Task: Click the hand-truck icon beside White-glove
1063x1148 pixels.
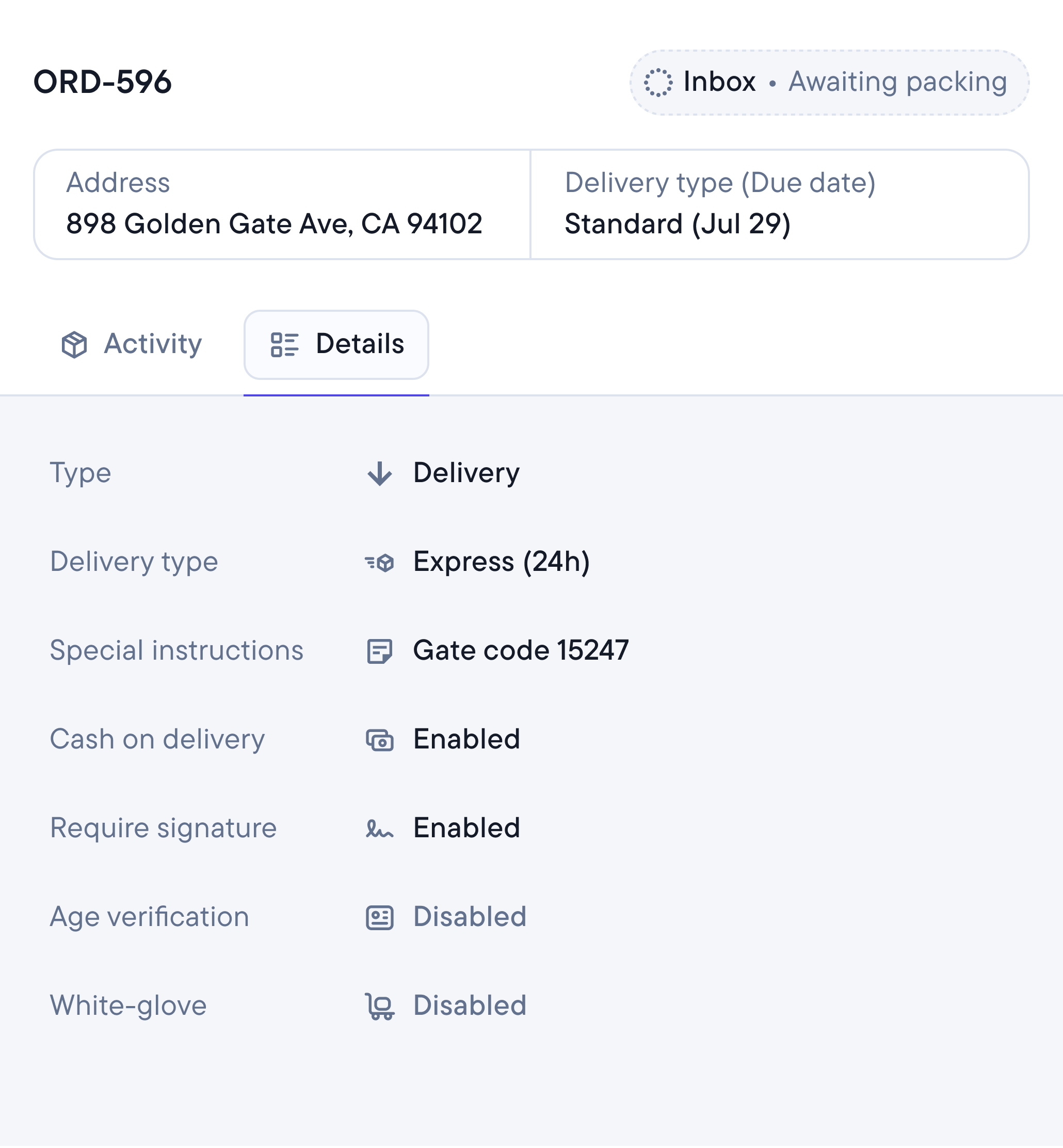Action: 379,1006
